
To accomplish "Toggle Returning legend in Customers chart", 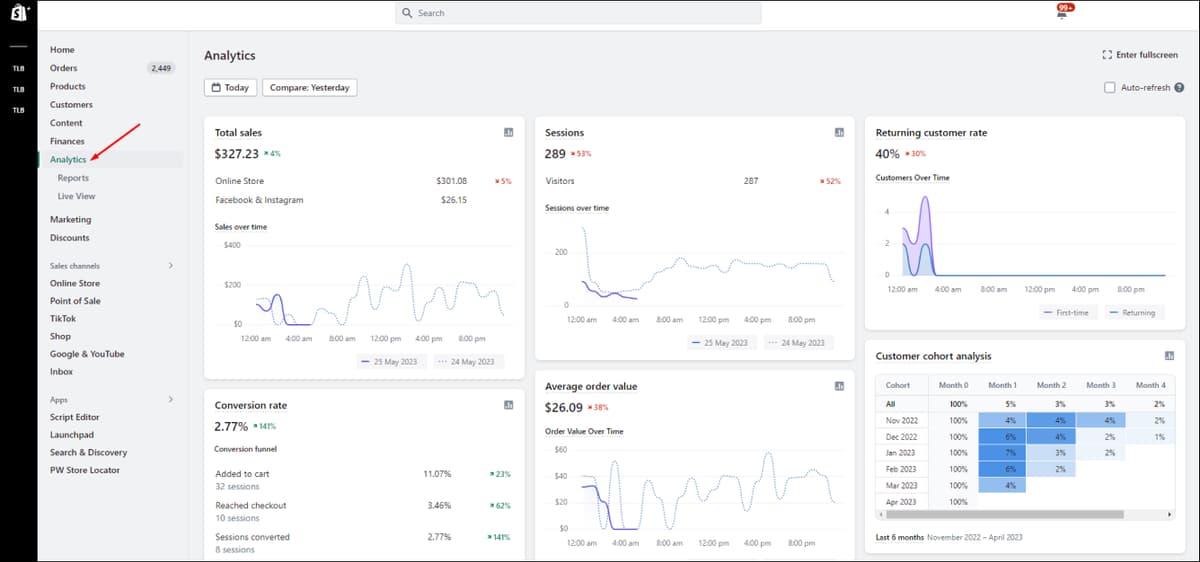I will pos(1132,312).
